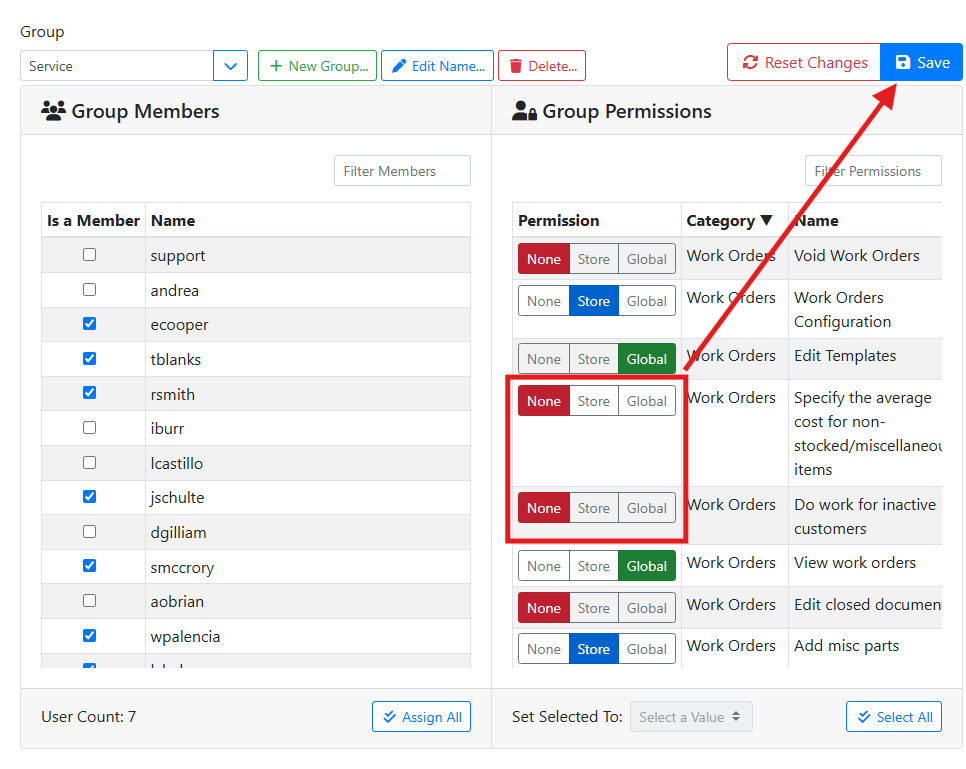This screenshot has height=769, width=966.
Task: Click the Filter Members input field
Action: [x=401, y=171]
